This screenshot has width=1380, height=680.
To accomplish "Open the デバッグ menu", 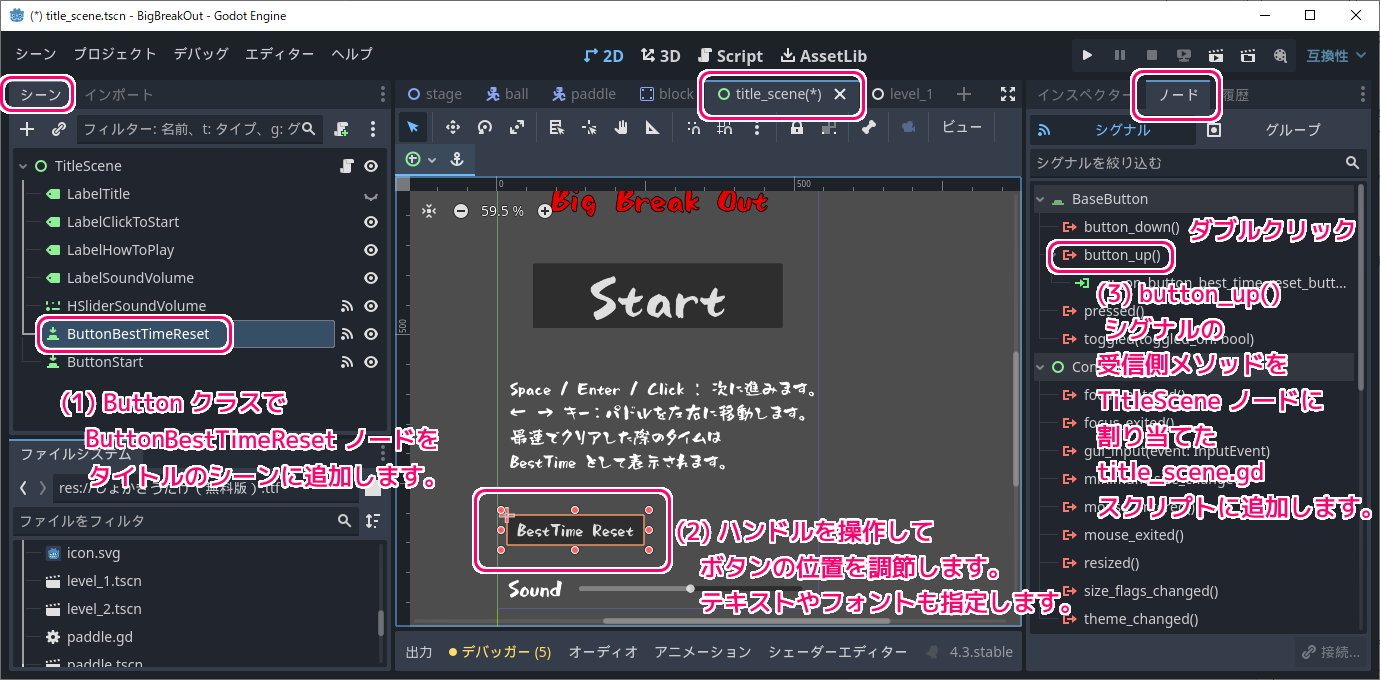I will tap(201, 54).
